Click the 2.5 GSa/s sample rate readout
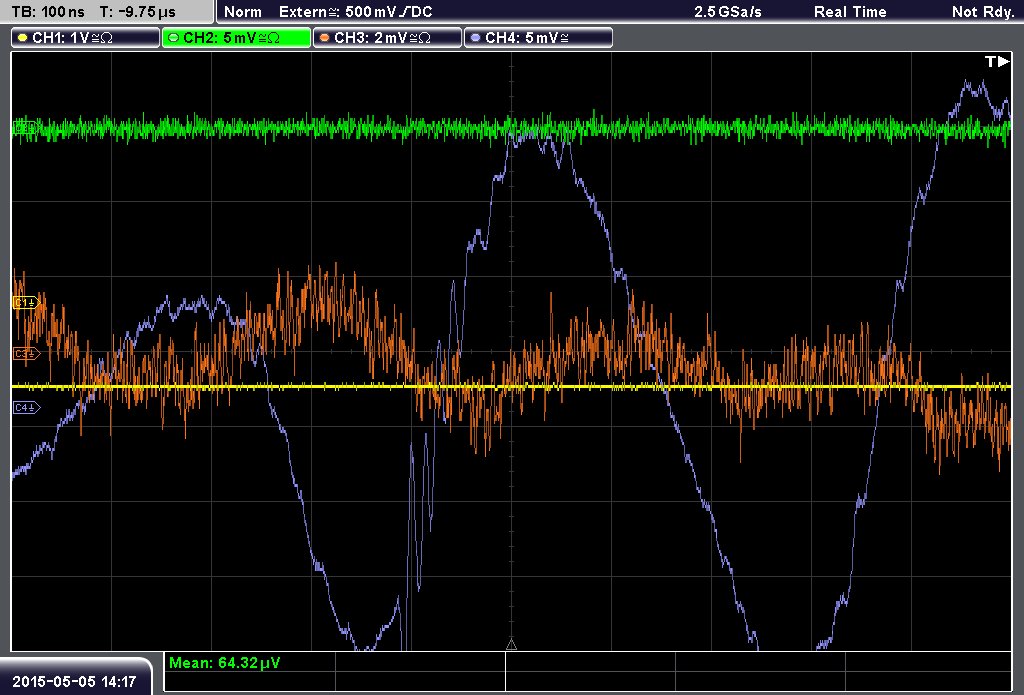The height and width of the screenshot is (695, 1024). (728, 12)
